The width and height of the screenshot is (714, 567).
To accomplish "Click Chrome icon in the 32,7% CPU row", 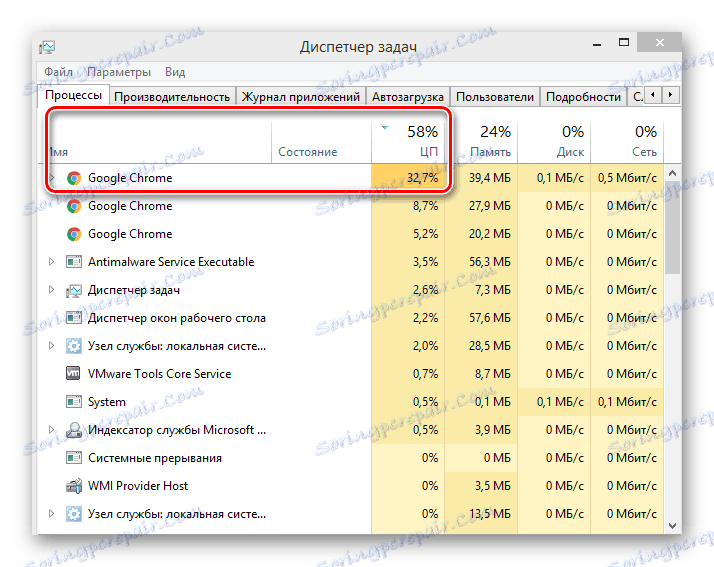I will (x=74, y=178).
